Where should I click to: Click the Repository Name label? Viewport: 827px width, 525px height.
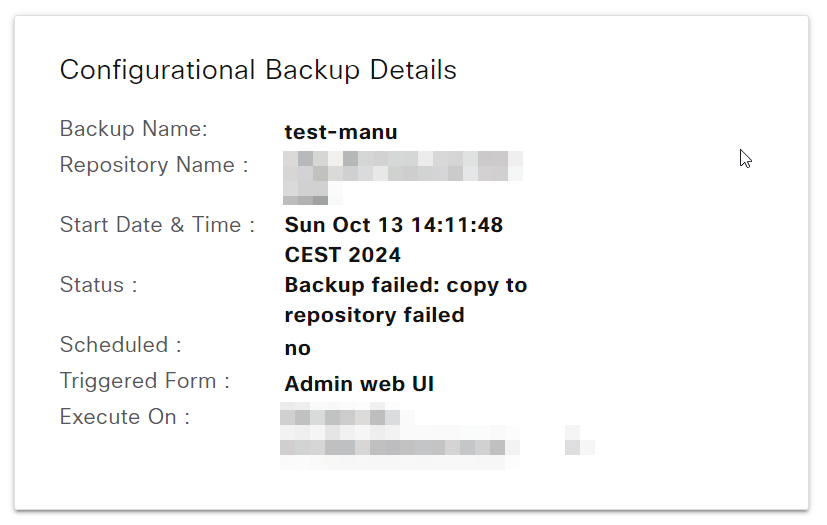tap(153, 165)
